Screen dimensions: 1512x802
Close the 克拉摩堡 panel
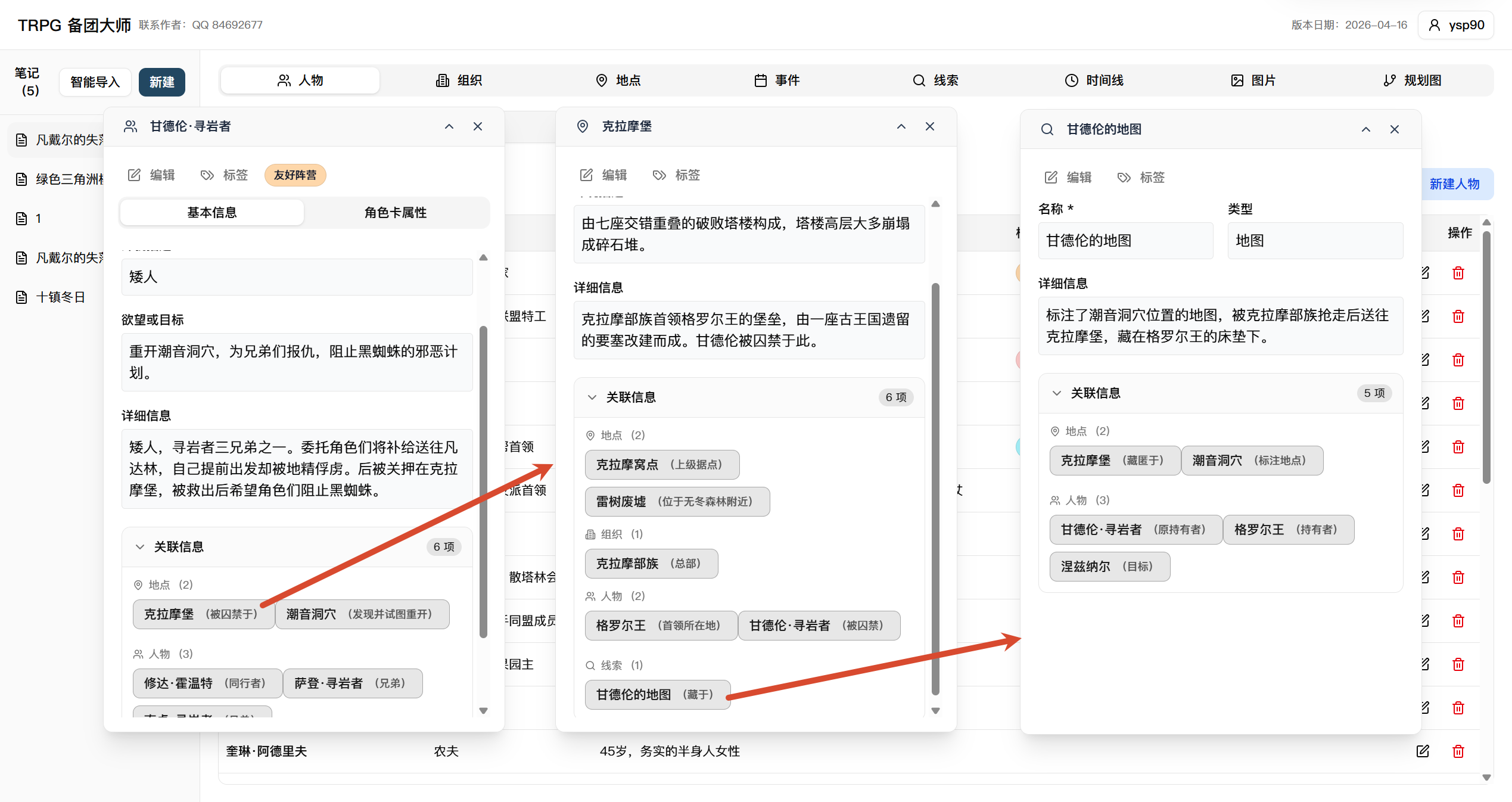930,126
